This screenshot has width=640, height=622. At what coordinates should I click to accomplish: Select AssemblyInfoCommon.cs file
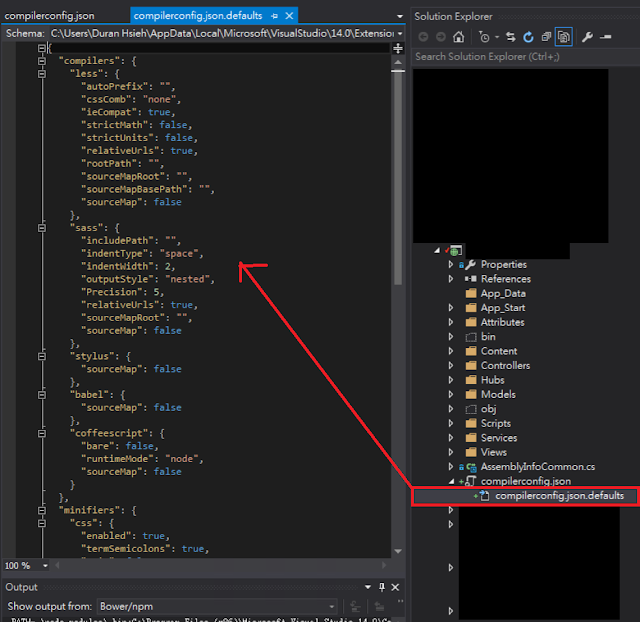(538, 466)
